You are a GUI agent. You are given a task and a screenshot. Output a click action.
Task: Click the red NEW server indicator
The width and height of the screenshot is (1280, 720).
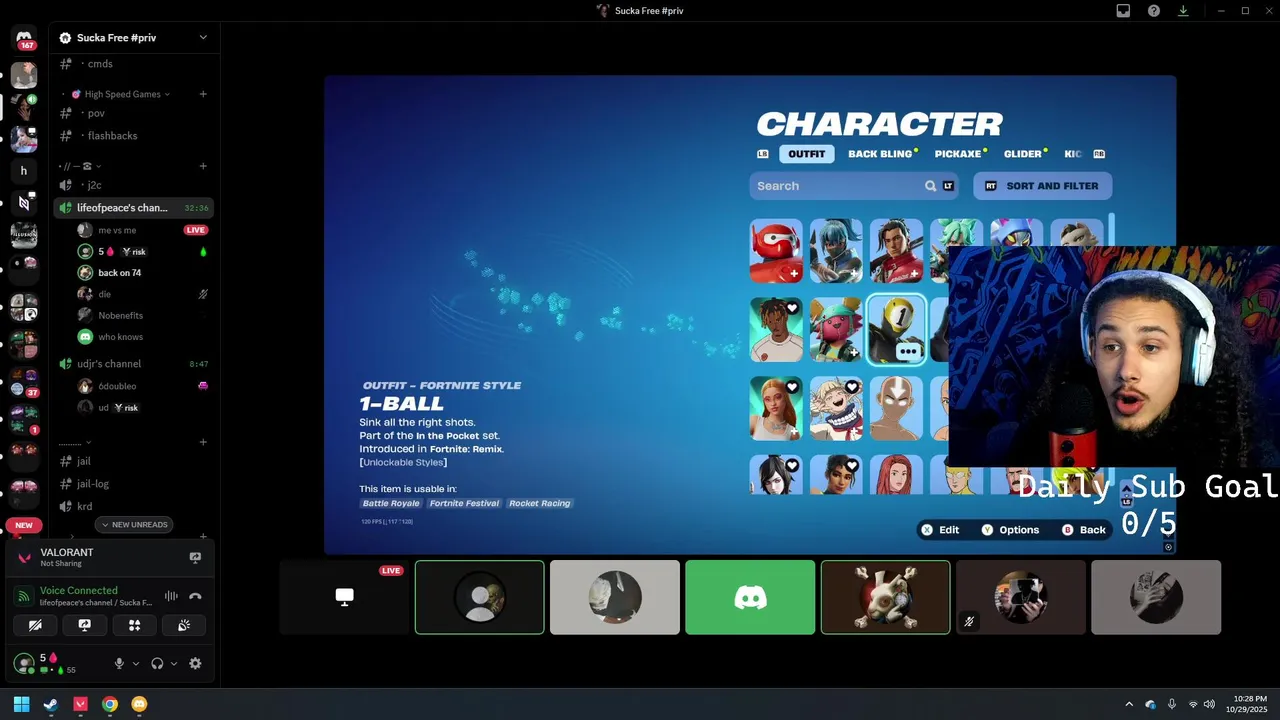pos(24,525)
